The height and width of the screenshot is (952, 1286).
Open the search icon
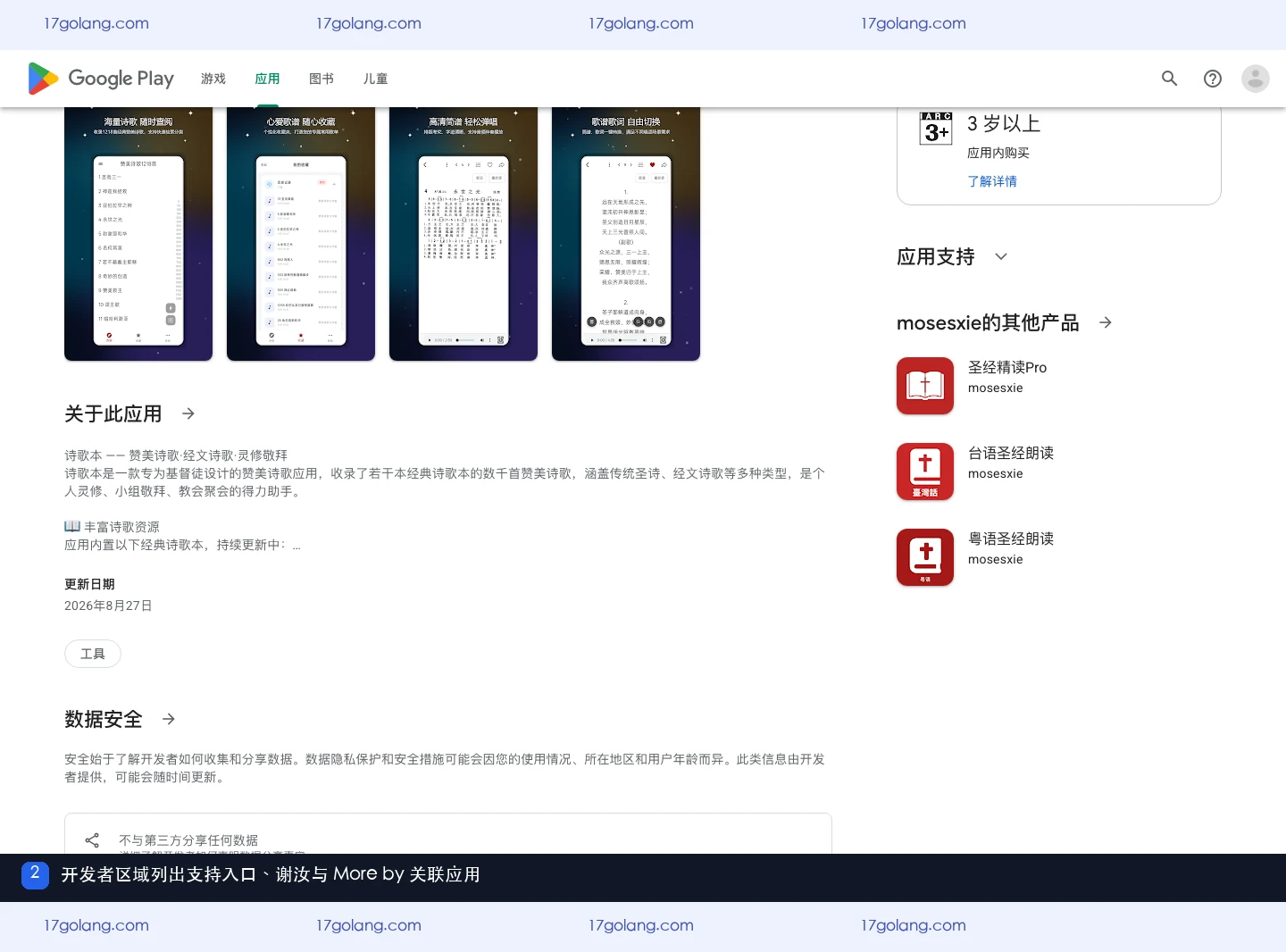click(1169, 79)
